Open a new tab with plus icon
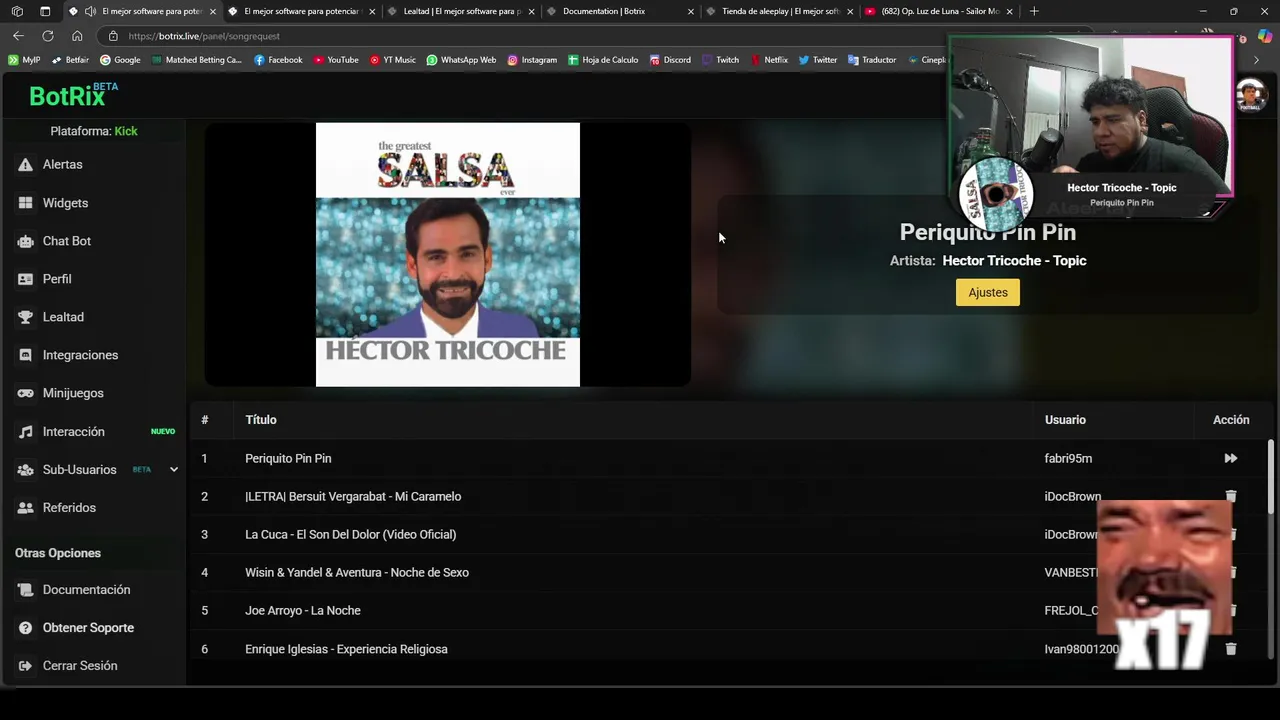 (1034, 11)
